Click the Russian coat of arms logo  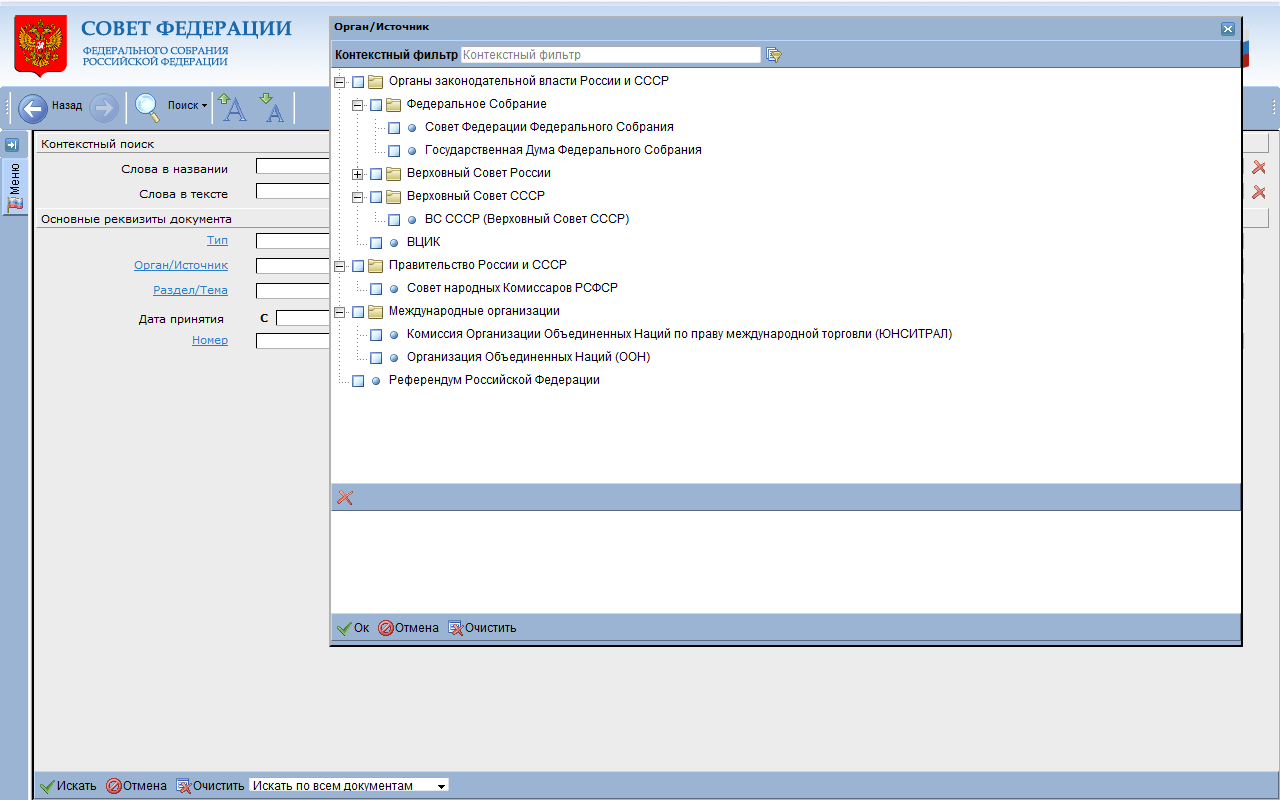pyautogui.click(x=40, y=46)
